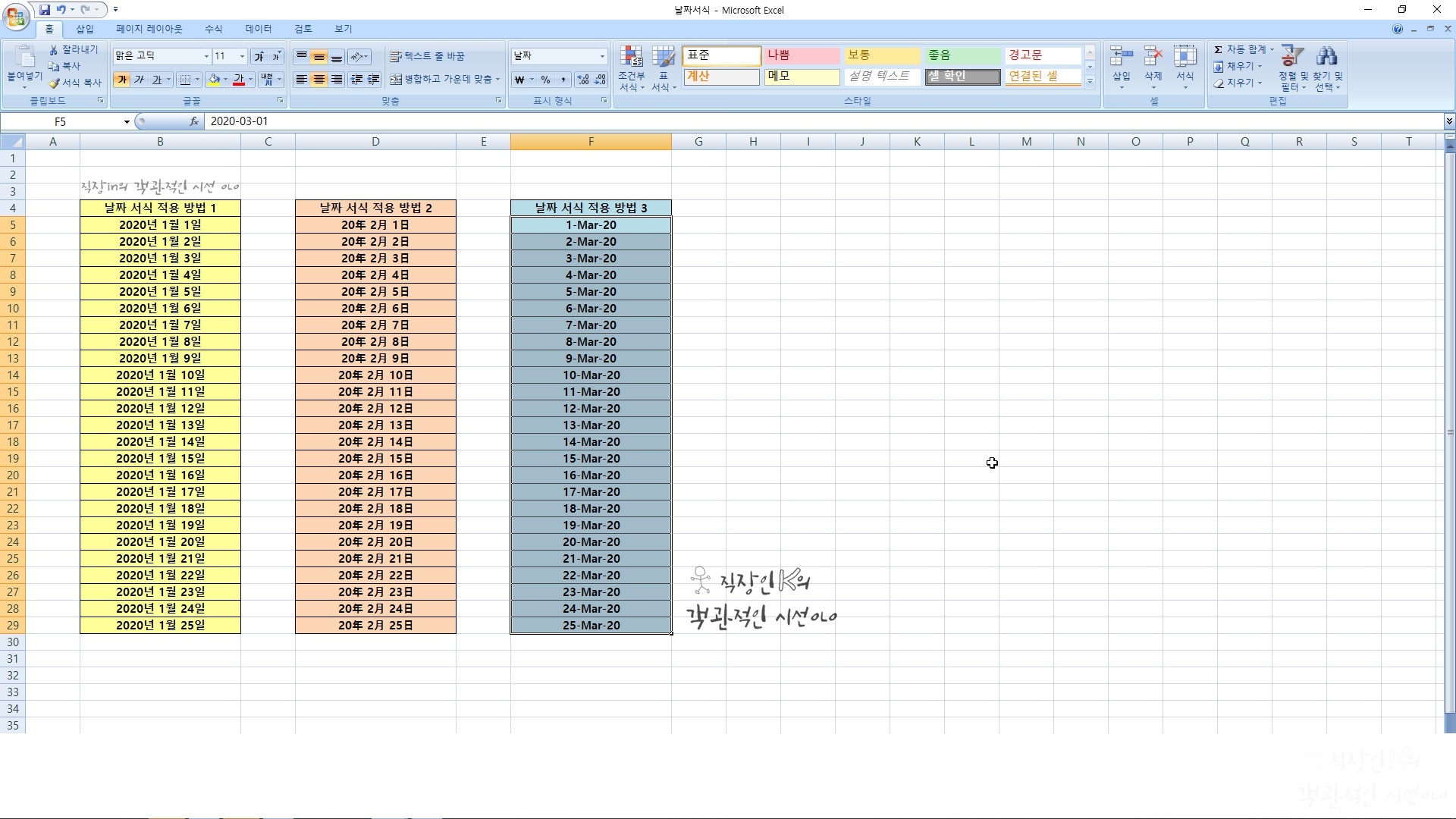
Task: Click the Save icon in the quick access toolbar
Action: pyautogui.click(x=45, y=10)
